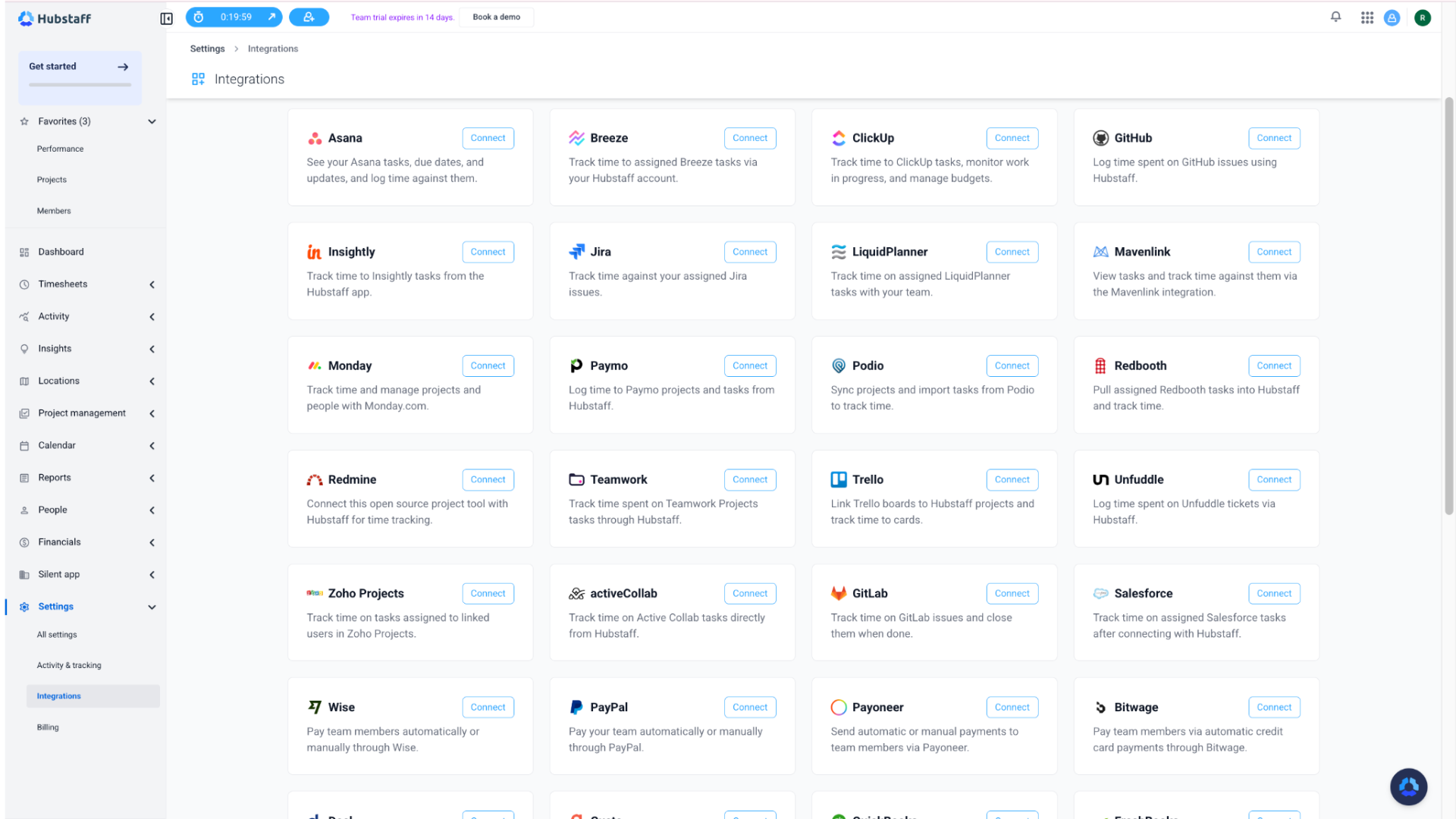Open Performance favorite
The width and height of the screenshot is (1456, 819).
coord(61,149)
